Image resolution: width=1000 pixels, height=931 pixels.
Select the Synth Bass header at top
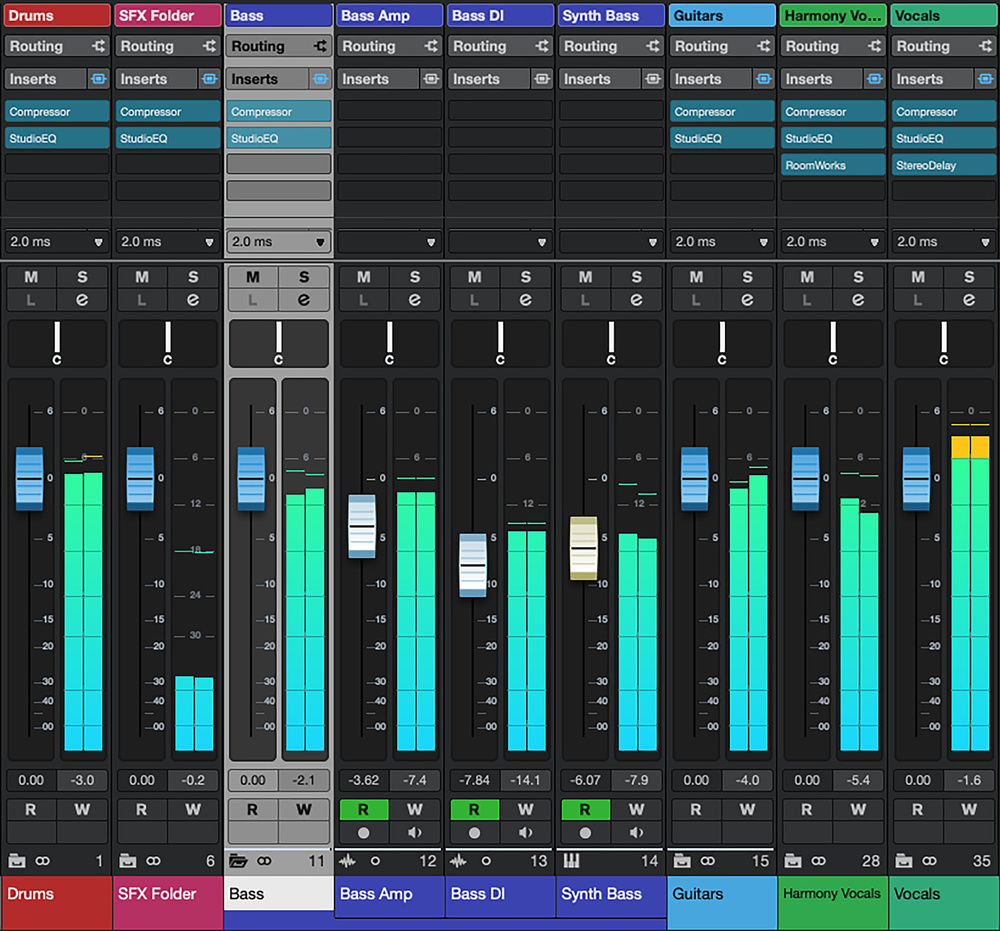coord(611,15)
